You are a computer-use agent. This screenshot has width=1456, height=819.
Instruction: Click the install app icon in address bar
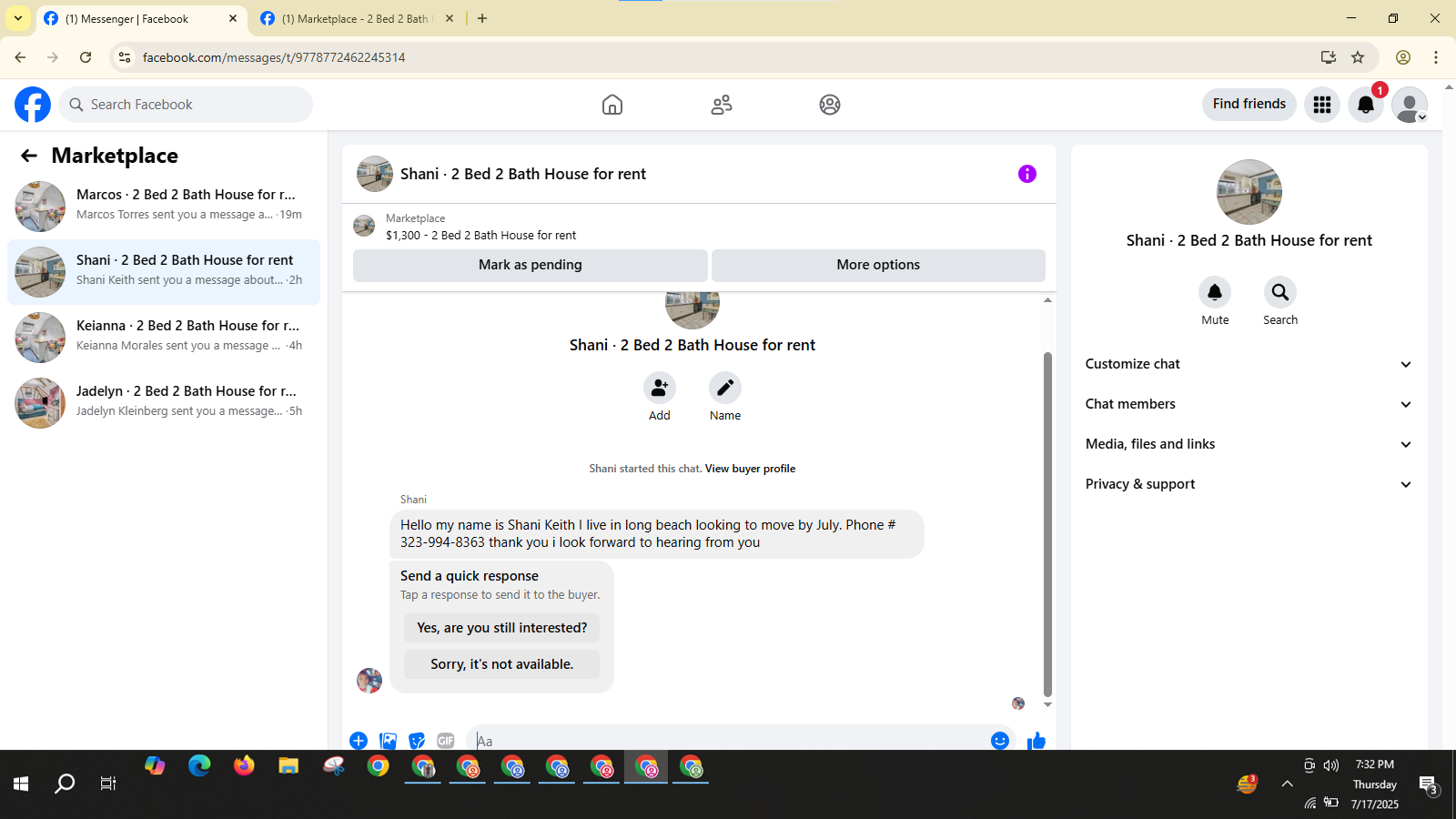click(x=1329, y=57)
